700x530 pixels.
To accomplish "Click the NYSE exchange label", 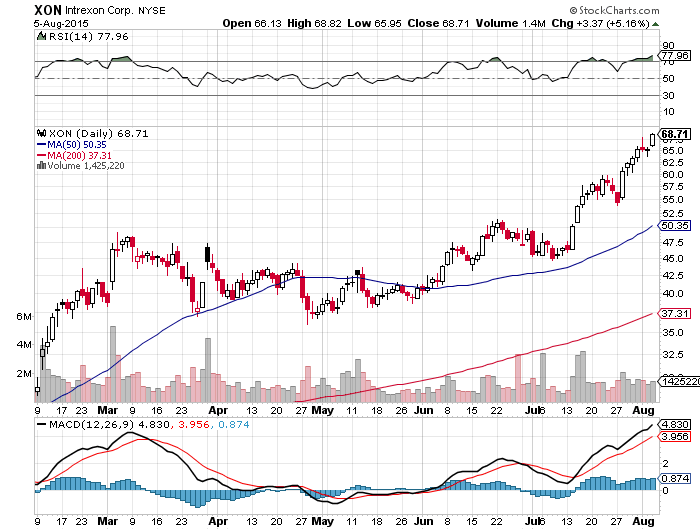I will pyautogui.click(x=151, y=11).
